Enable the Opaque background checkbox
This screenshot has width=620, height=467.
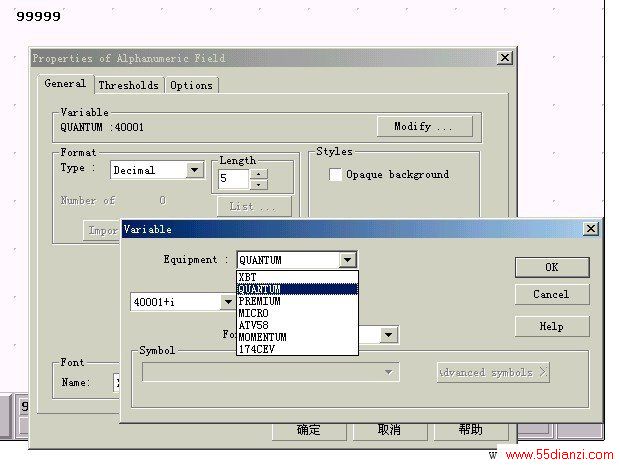[335, 174]
